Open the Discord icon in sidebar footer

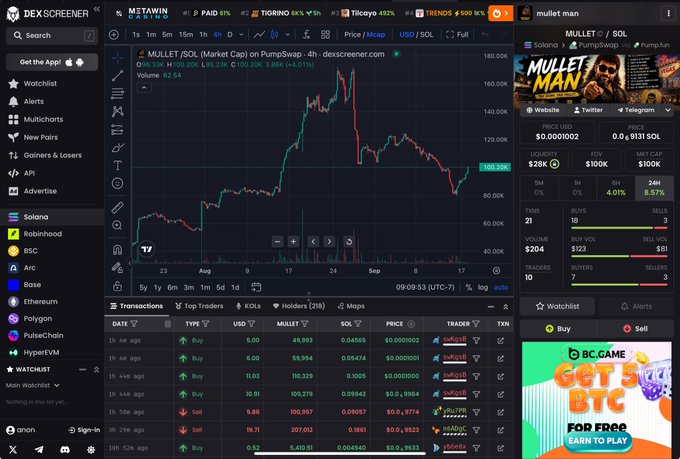[65, 450]
